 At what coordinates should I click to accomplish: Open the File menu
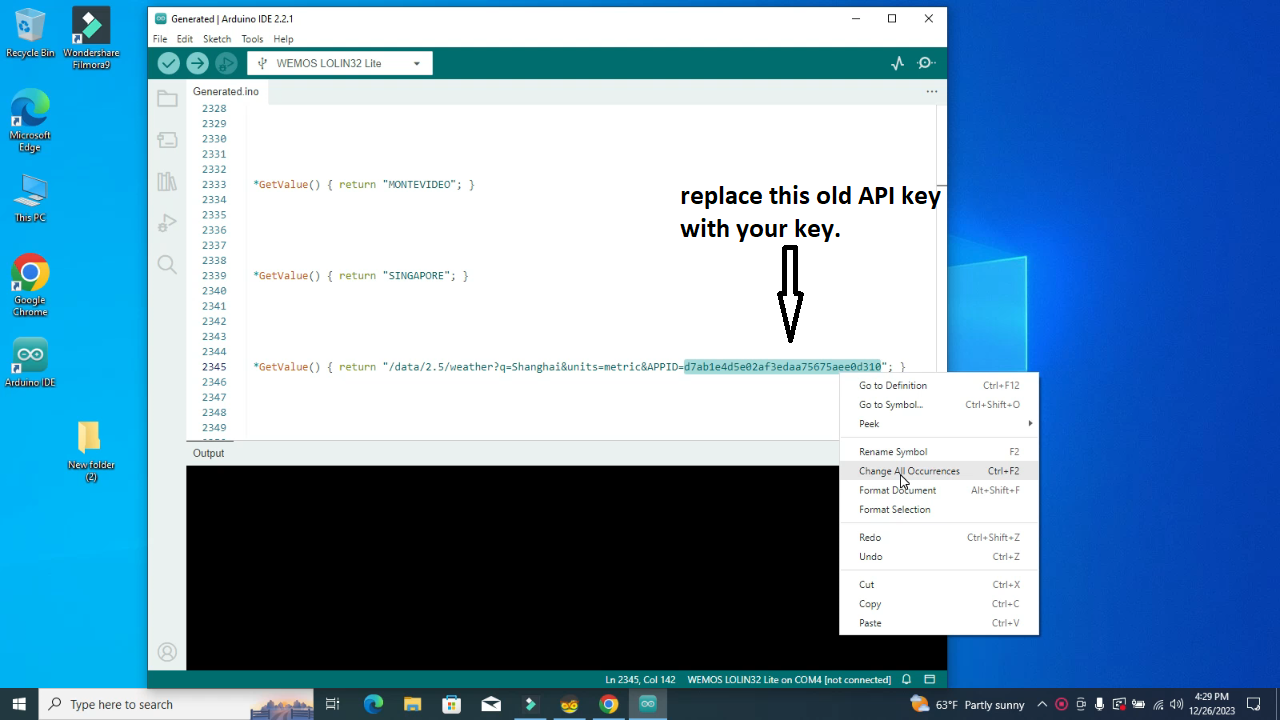(x=160, y=39)
